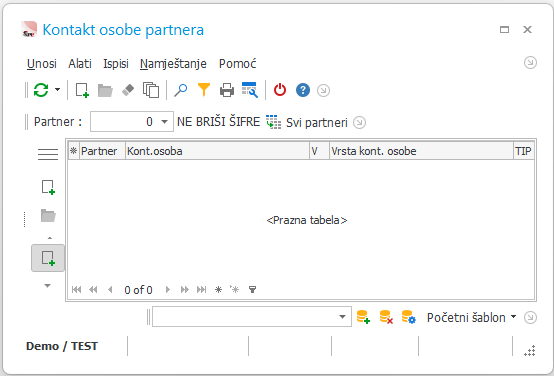Maximize the Kontakt osobe partnera window
The height and width of the screenshot is (376, 554).
click(505, 29)
